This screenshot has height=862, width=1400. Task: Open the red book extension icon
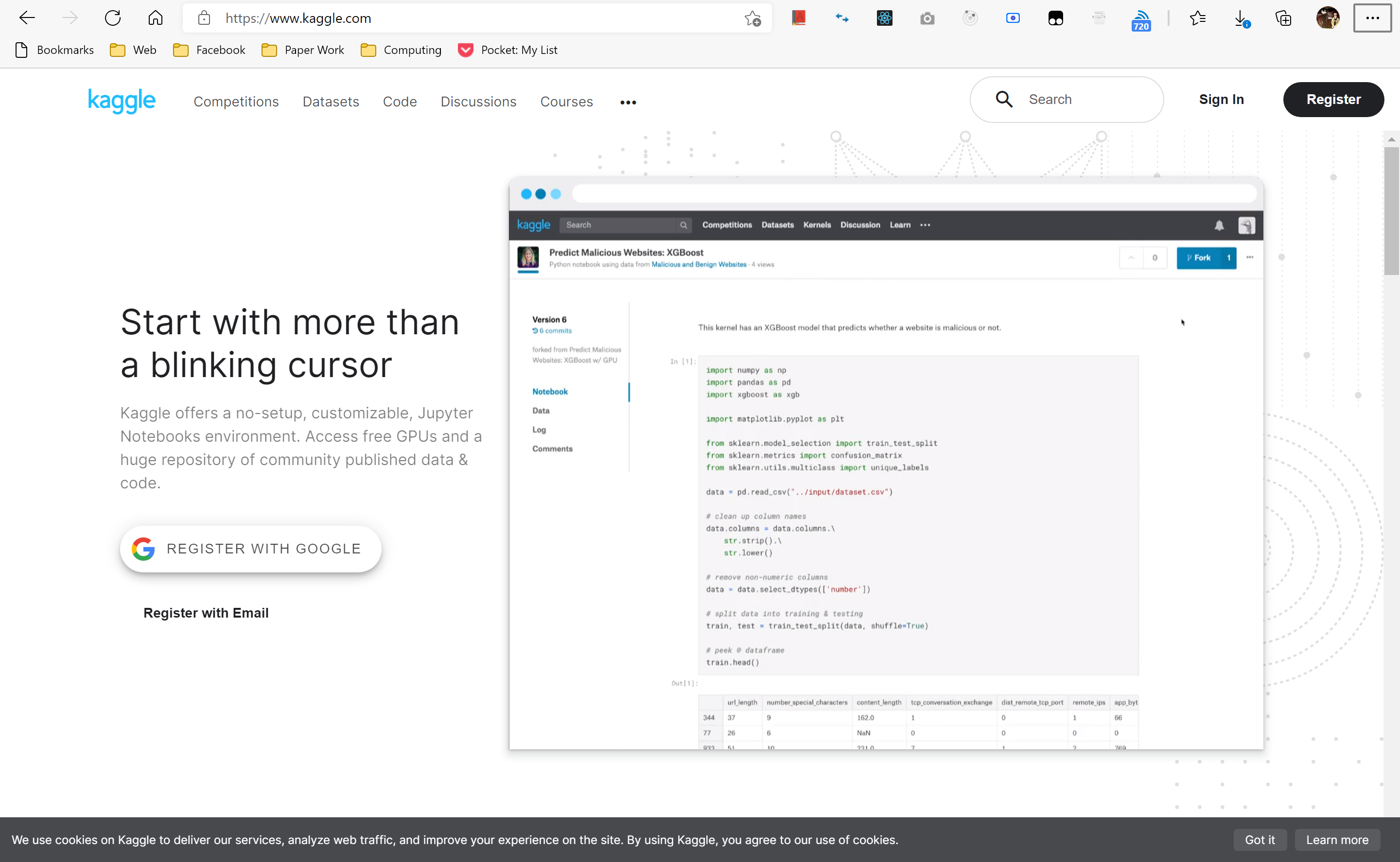point(799,18)
